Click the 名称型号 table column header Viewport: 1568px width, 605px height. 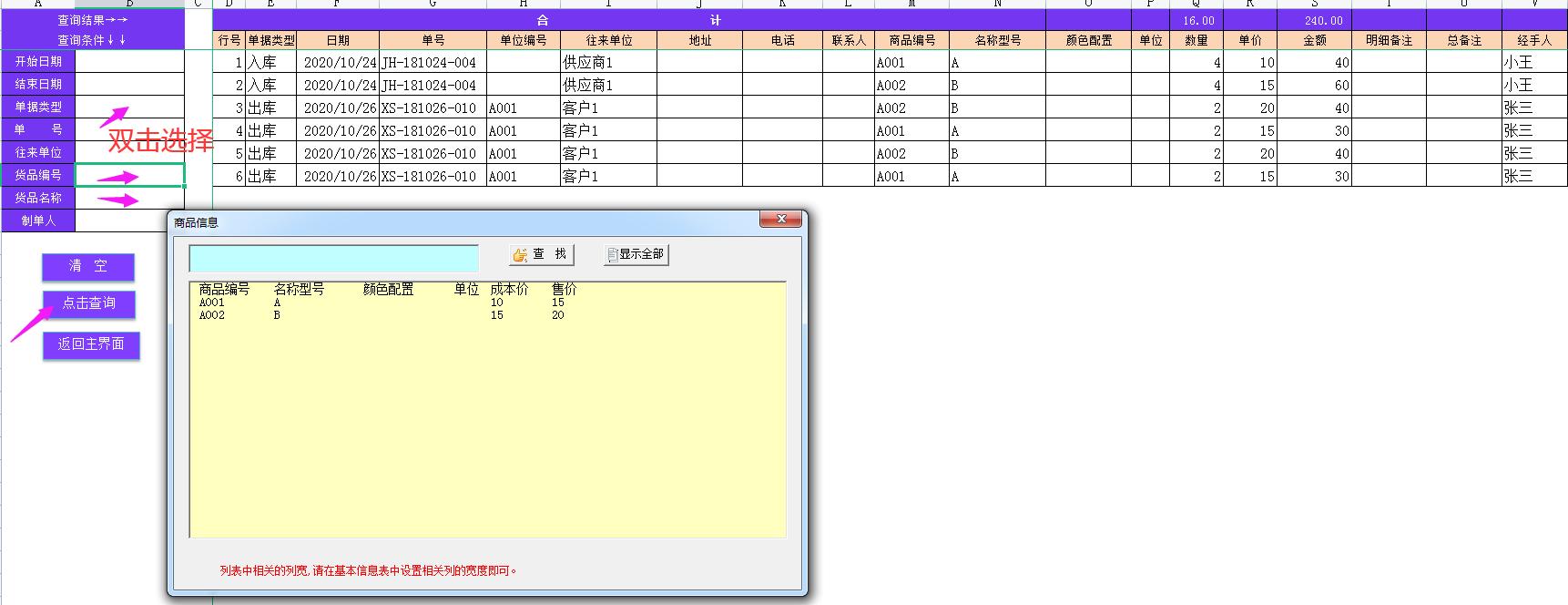tap(998, 40)
